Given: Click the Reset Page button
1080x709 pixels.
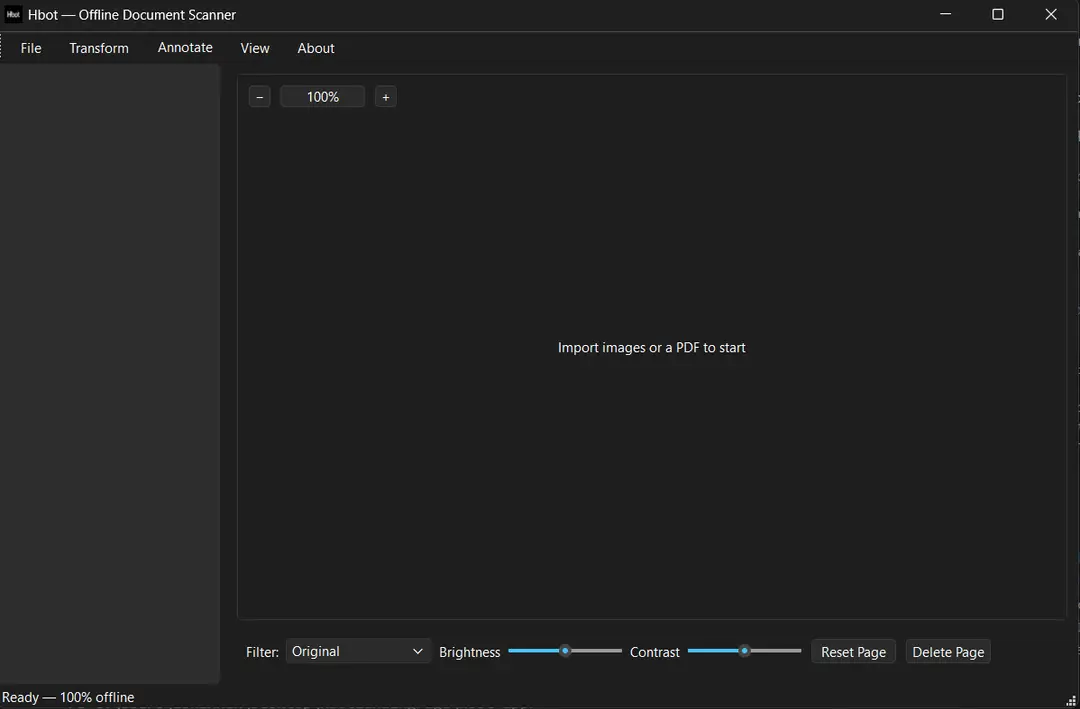Looking at the screenshot, I should coord(853,652).
